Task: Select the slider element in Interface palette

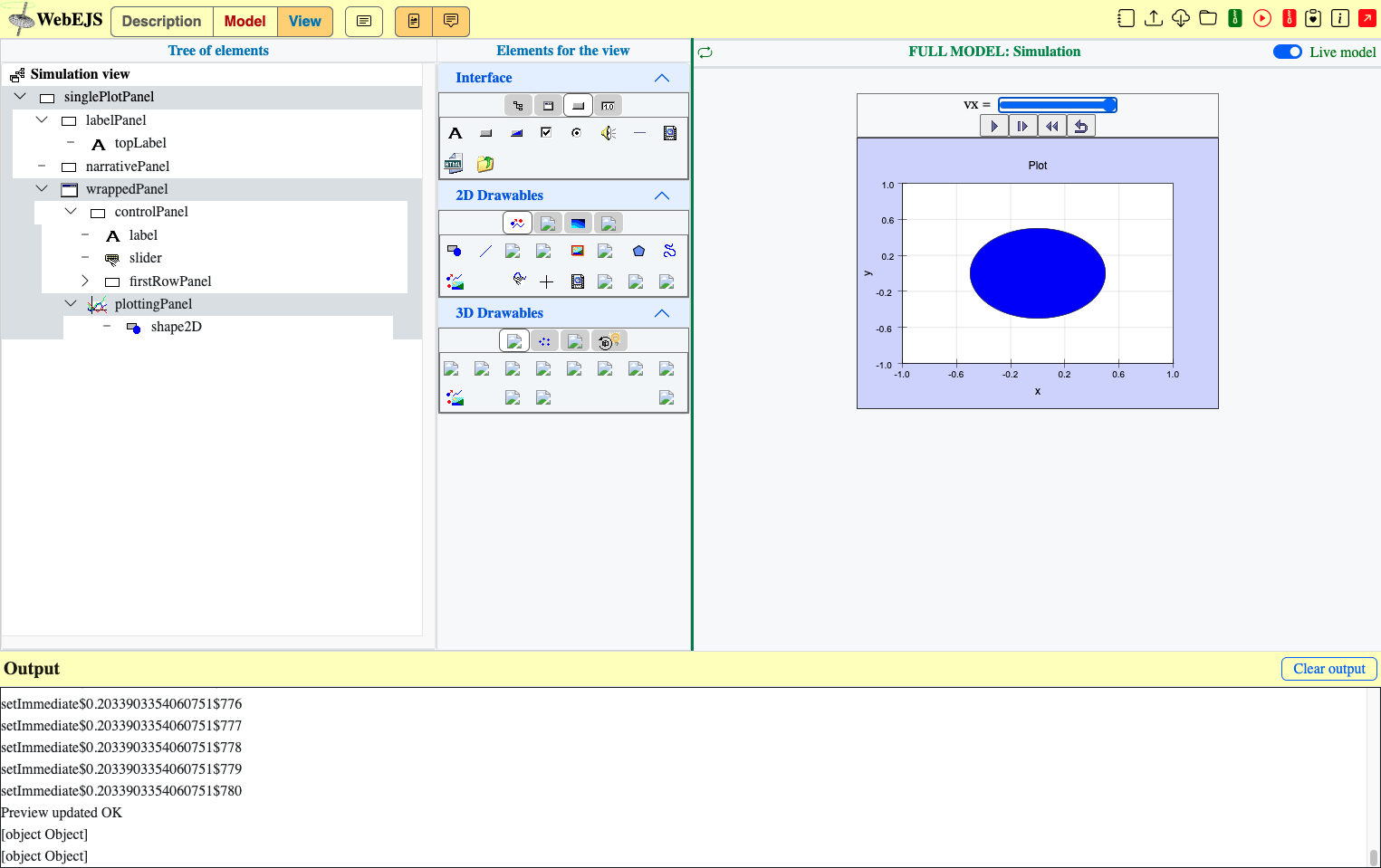Action: coord(516,133)
